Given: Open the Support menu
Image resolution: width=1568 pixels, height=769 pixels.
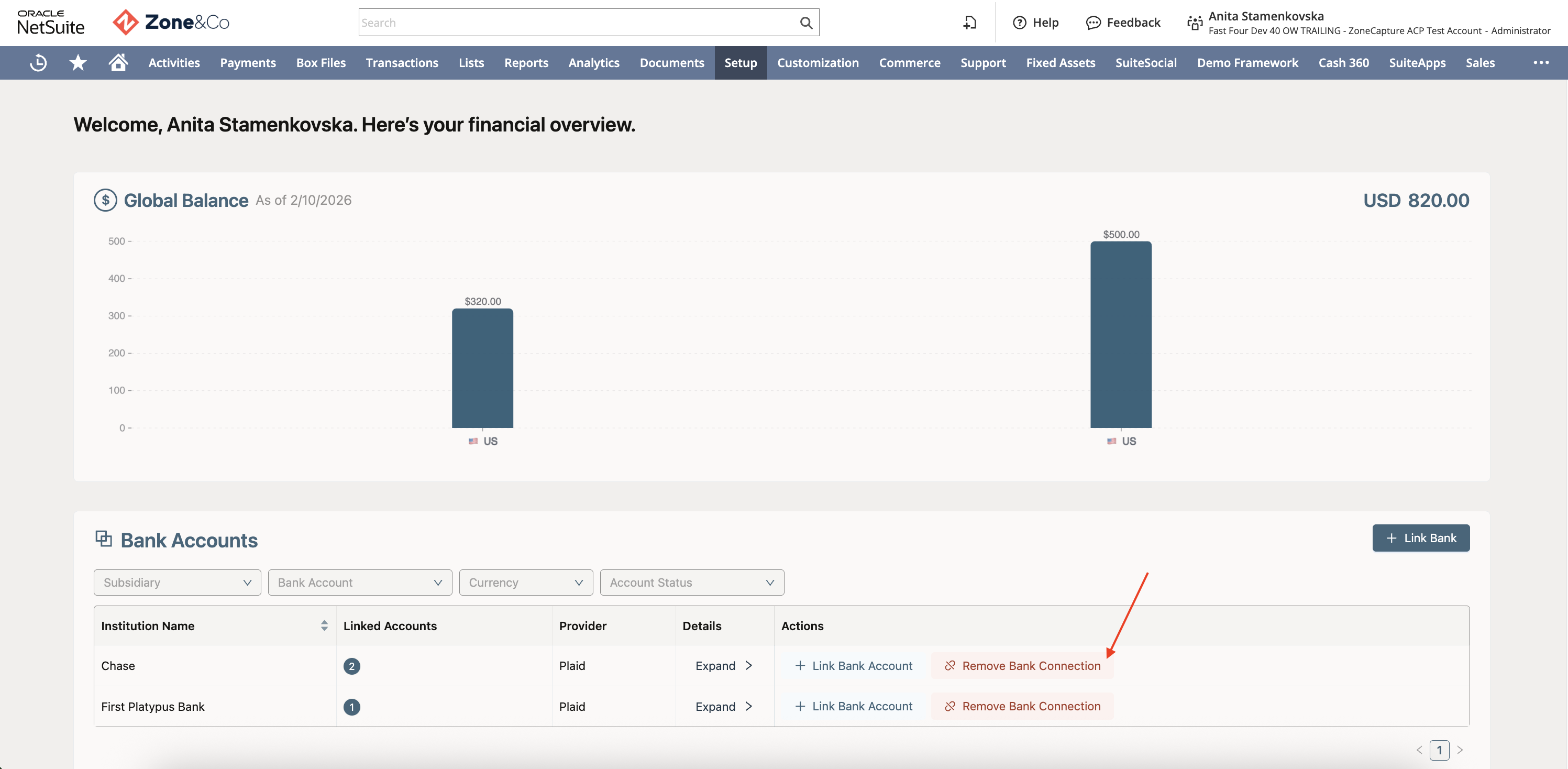Looking at the screenshot, I should [x=983, y=63].
